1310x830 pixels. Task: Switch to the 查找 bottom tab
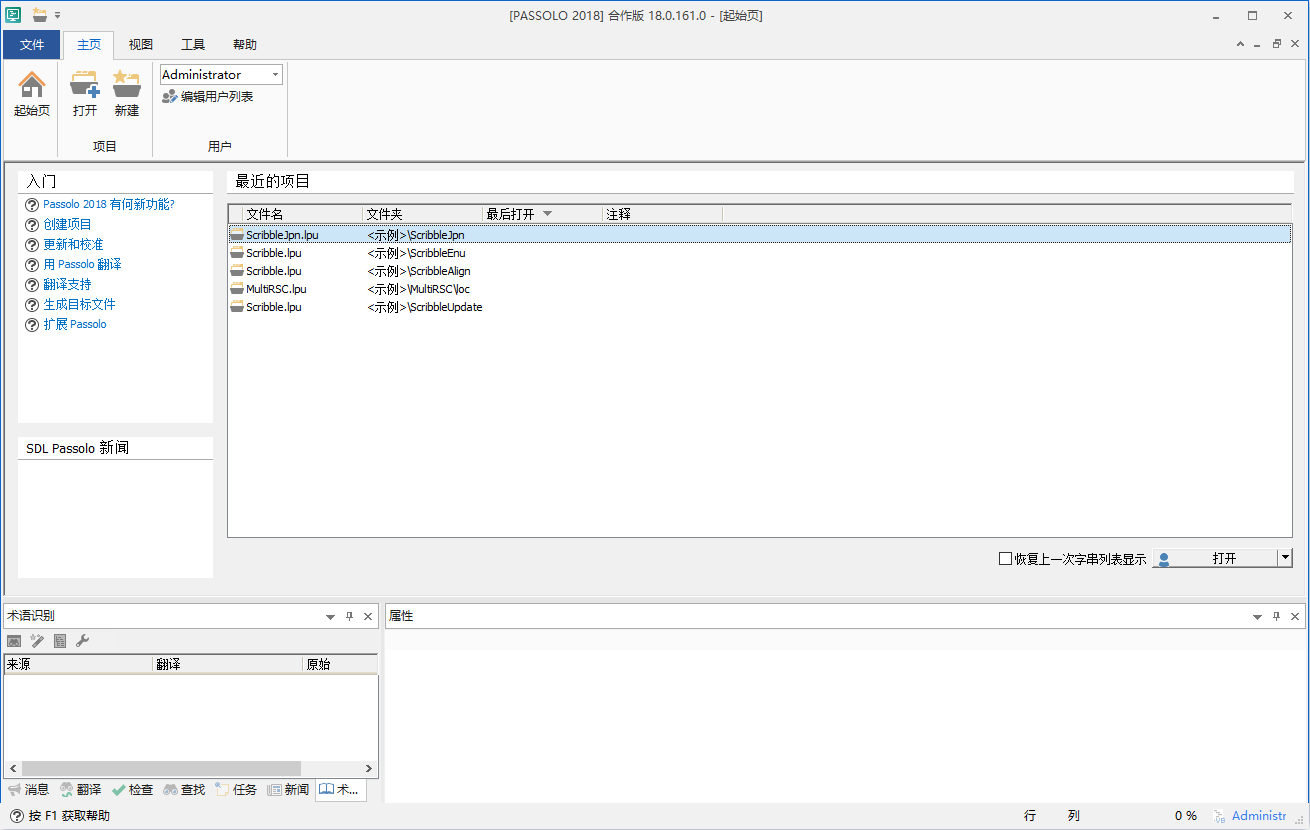pyautogui.click(x=184, y=790)
